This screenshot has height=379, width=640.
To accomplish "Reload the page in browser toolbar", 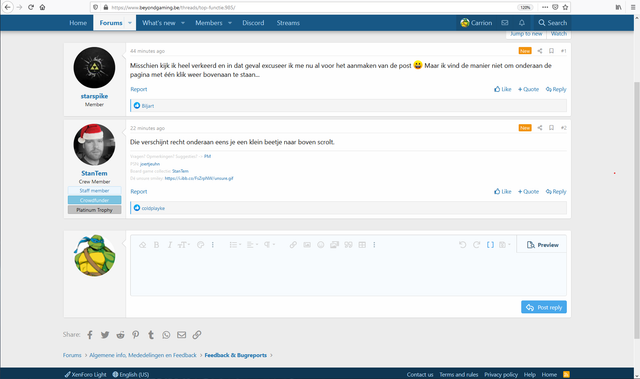I will click(x=31, y=7).
